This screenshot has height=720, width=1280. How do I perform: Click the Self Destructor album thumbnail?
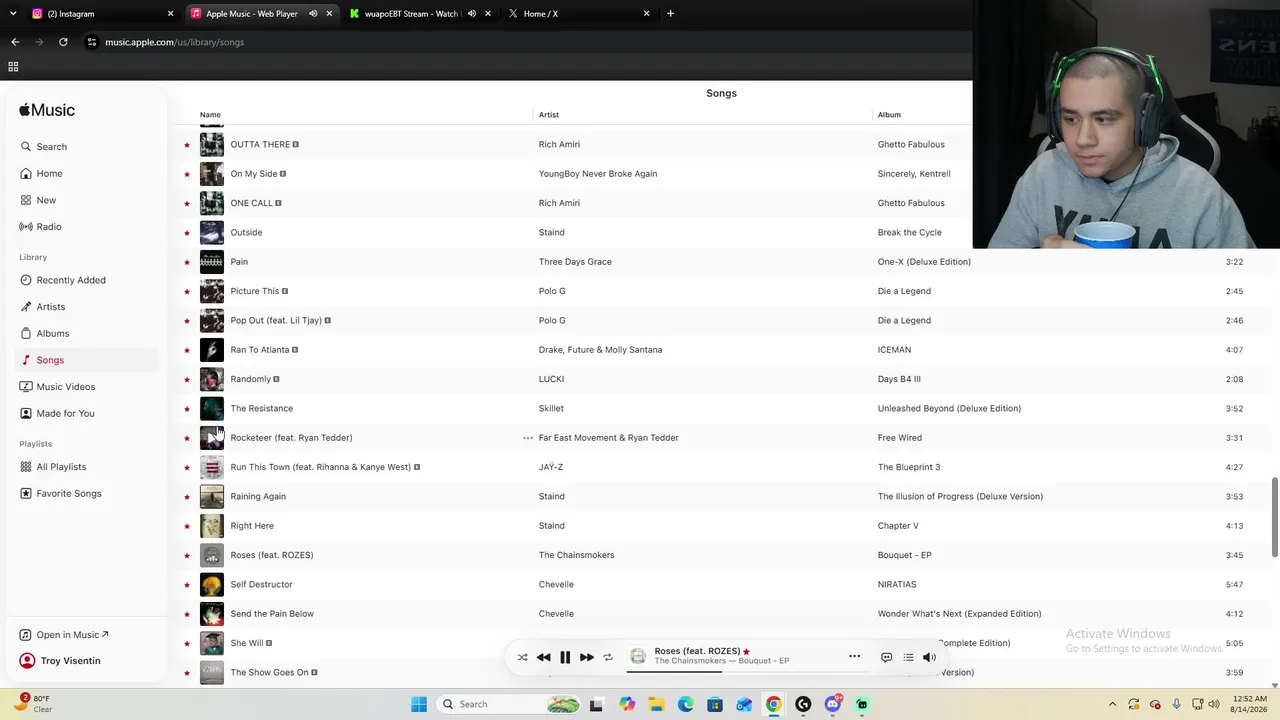coord(212,584)
